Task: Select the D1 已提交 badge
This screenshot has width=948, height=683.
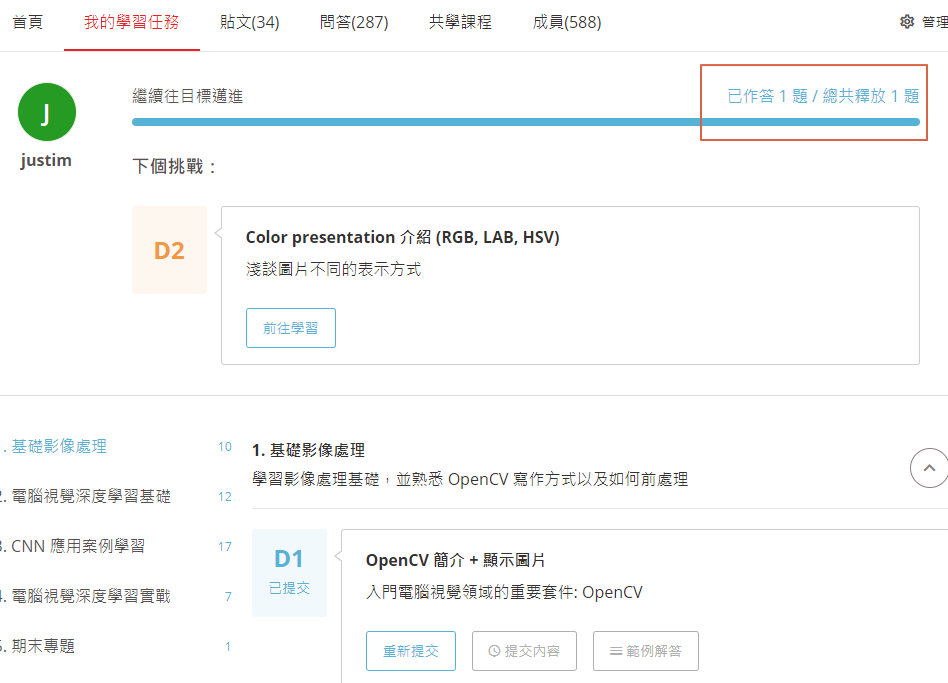Action: tap(289, 572)
